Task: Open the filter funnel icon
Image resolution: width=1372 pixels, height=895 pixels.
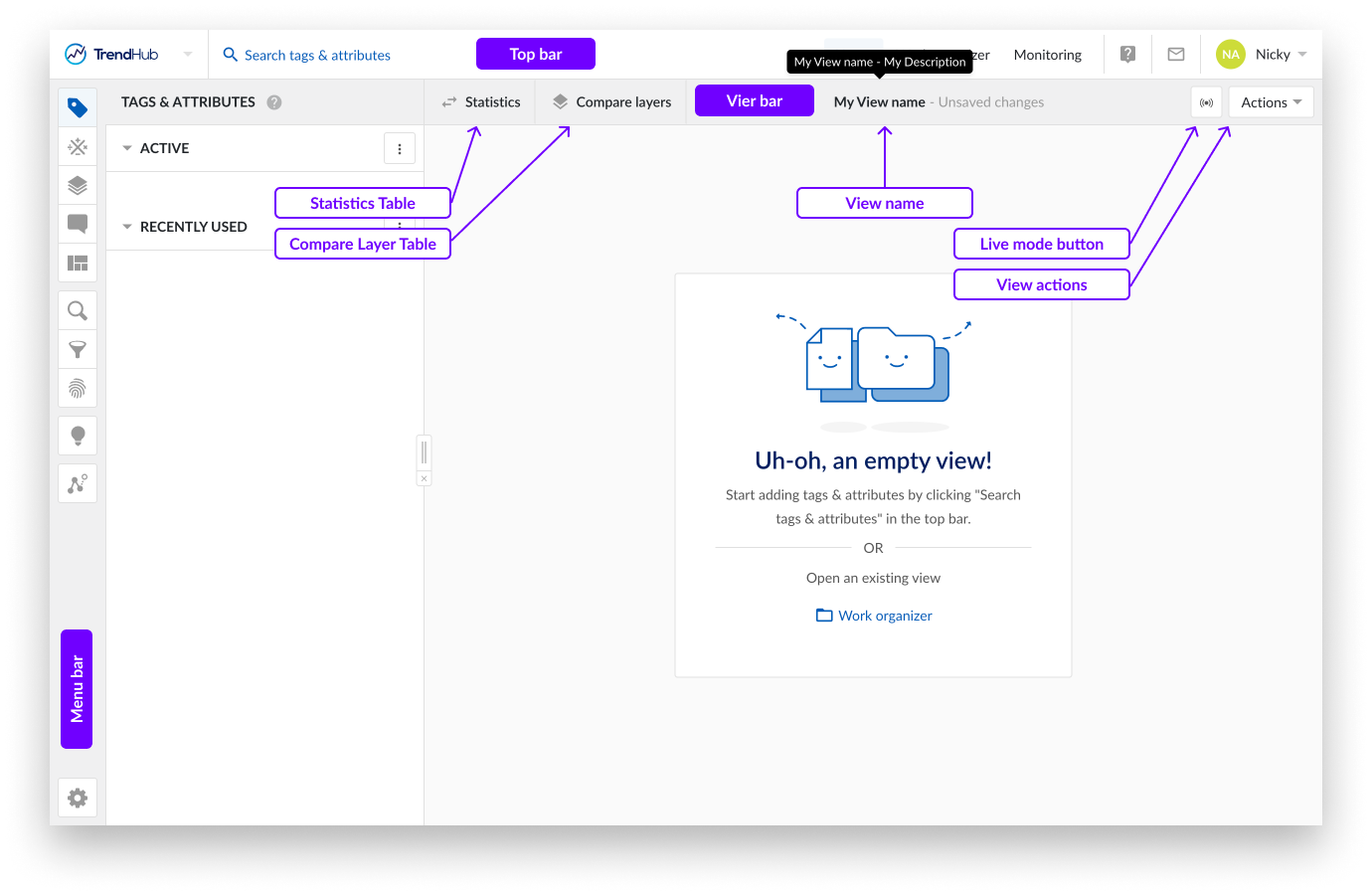Action: coord(78,349)
